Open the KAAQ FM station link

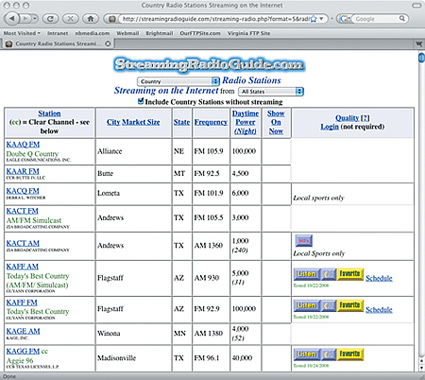23,144
